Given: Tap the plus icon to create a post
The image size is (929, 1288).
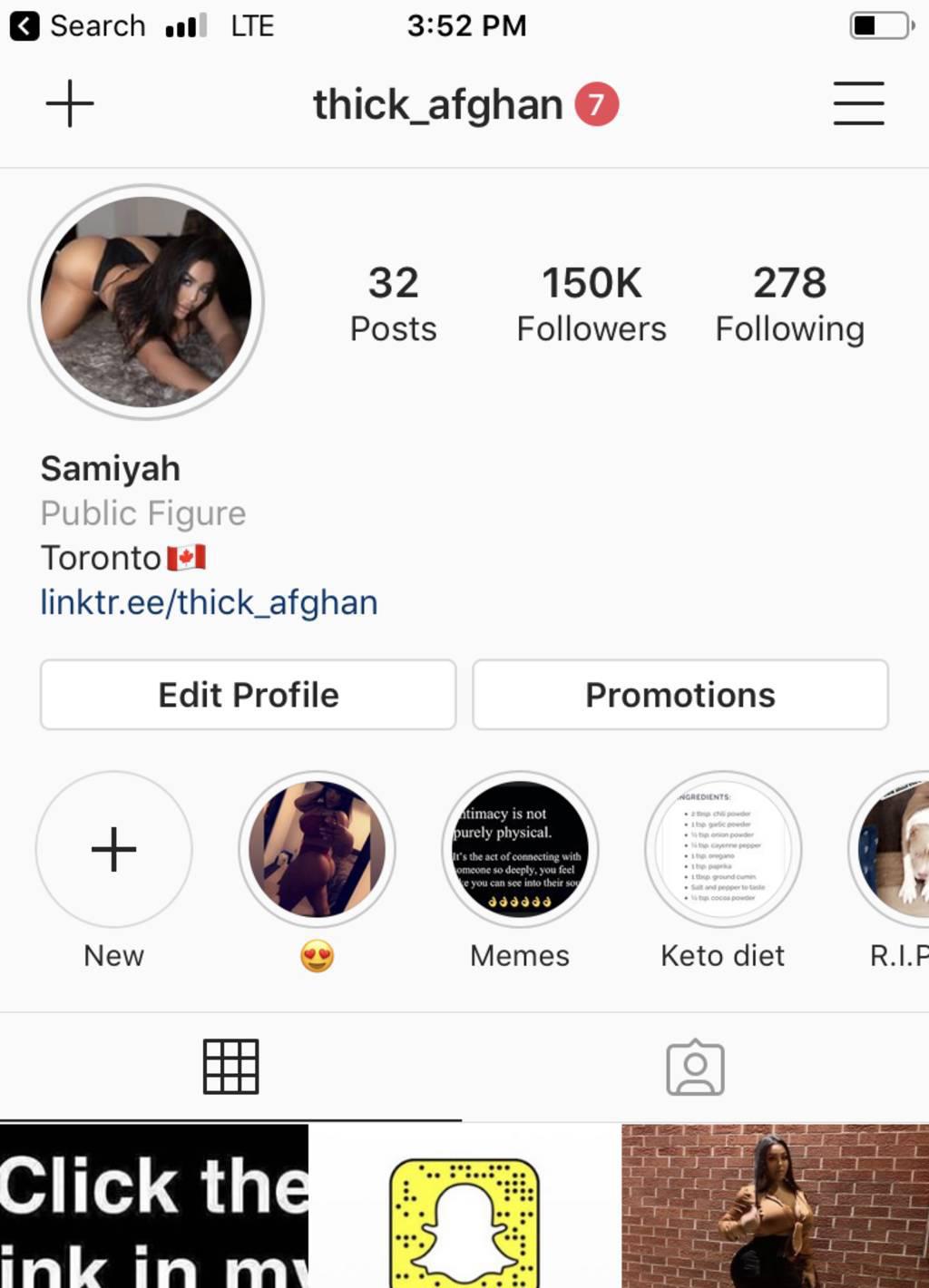Looking at the screenshot, I should tap(70, 103).
